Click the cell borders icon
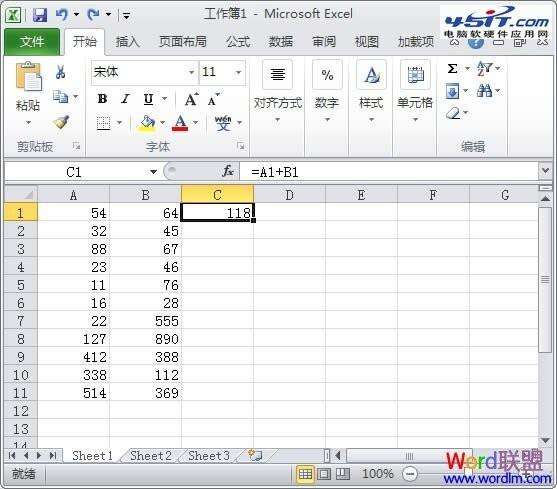The height and width of the screenshot is (489, 557). (x=103, y=123)
